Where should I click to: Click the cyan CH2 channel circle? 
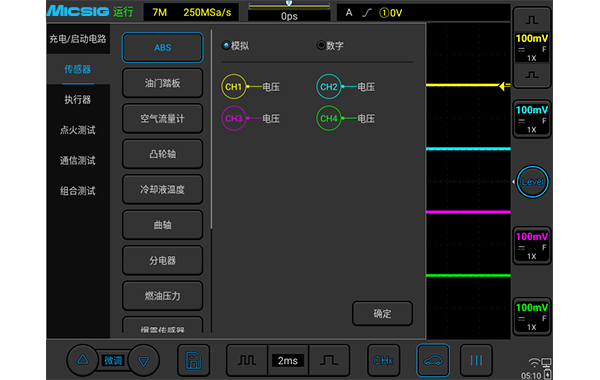tap(328, 87)
